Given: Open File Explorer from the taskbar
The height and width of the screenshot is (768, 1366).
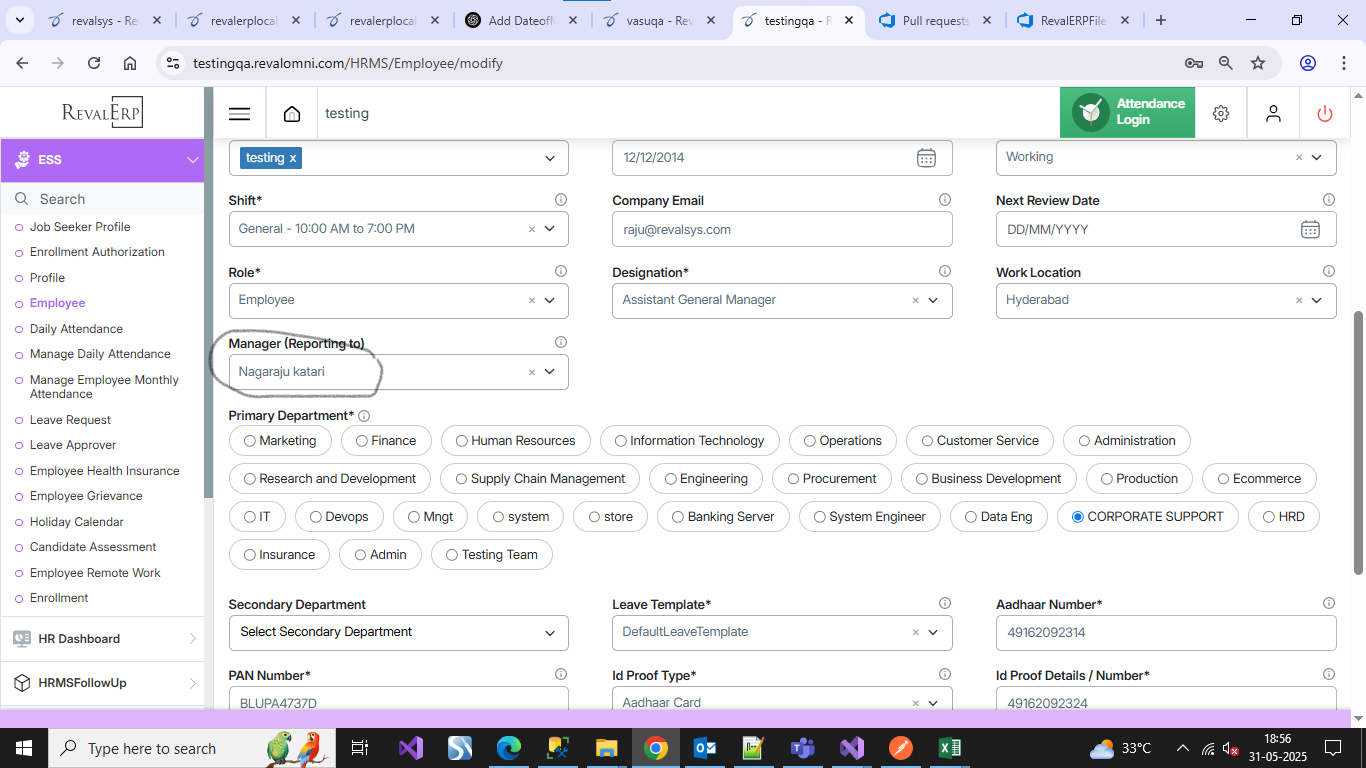Looking at the screenshot, I should (606, 748).
